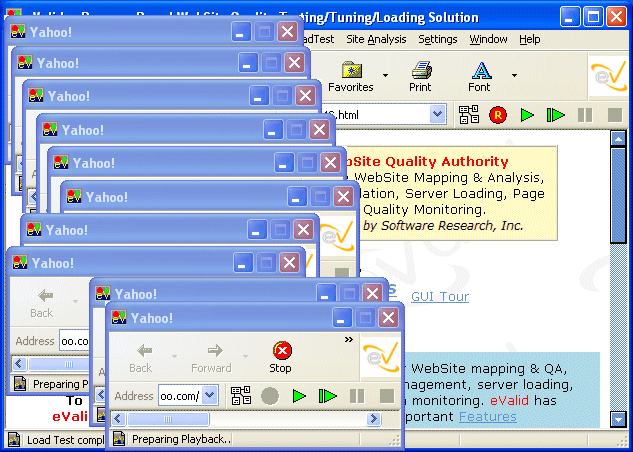
Task: Click right scroll arrow in frontmost Yahoo! window
Action: pyautogui.click(x=374, y=419)
